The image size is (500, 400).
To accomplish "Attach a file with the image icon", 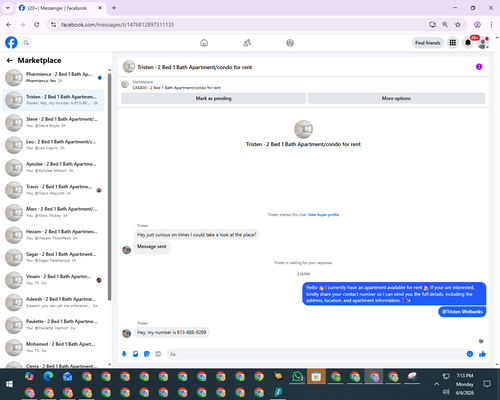I will 136,354.
